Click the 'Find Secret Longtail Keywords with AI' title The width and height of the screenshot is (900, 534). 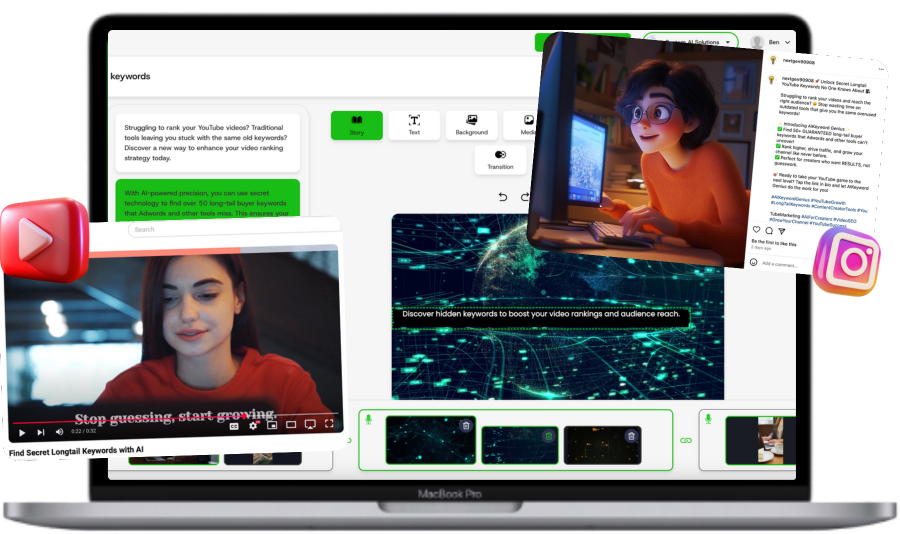pyautogui.click(x=76, y=451)
